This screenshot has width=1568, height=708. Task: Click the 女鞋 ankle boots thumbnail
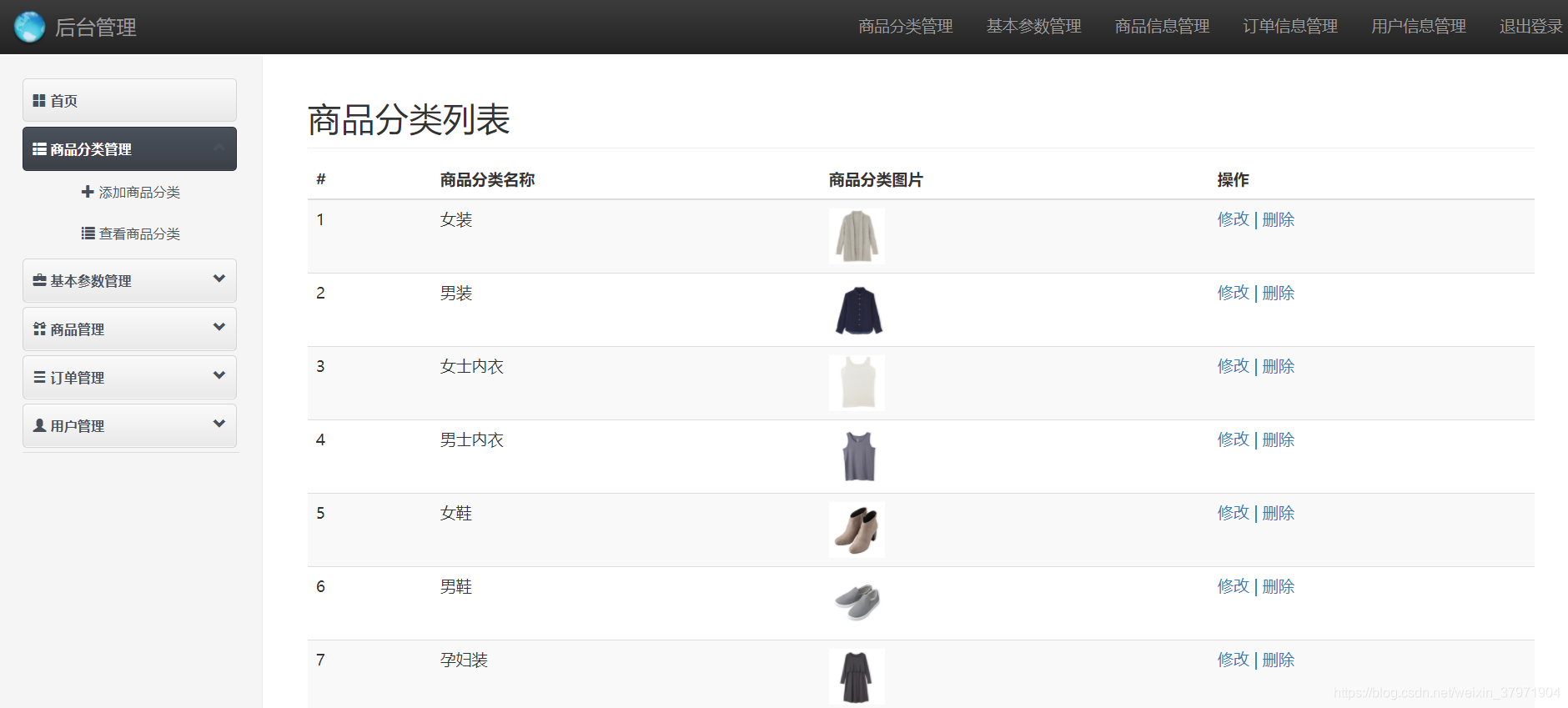[x=857, y=530]
